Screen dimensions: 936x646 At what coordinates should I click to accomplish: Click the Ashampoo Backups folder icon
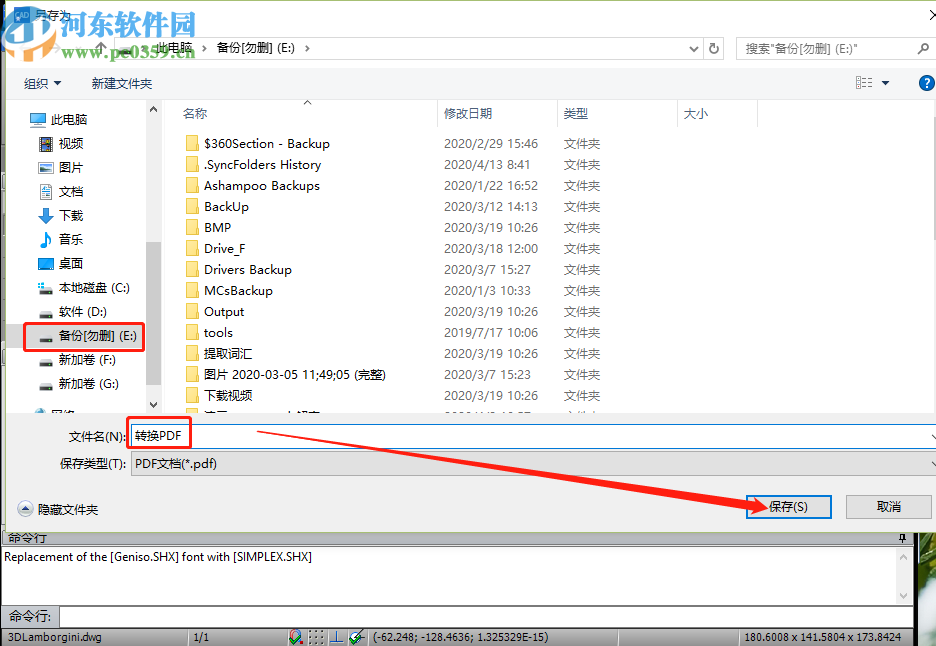192,186
